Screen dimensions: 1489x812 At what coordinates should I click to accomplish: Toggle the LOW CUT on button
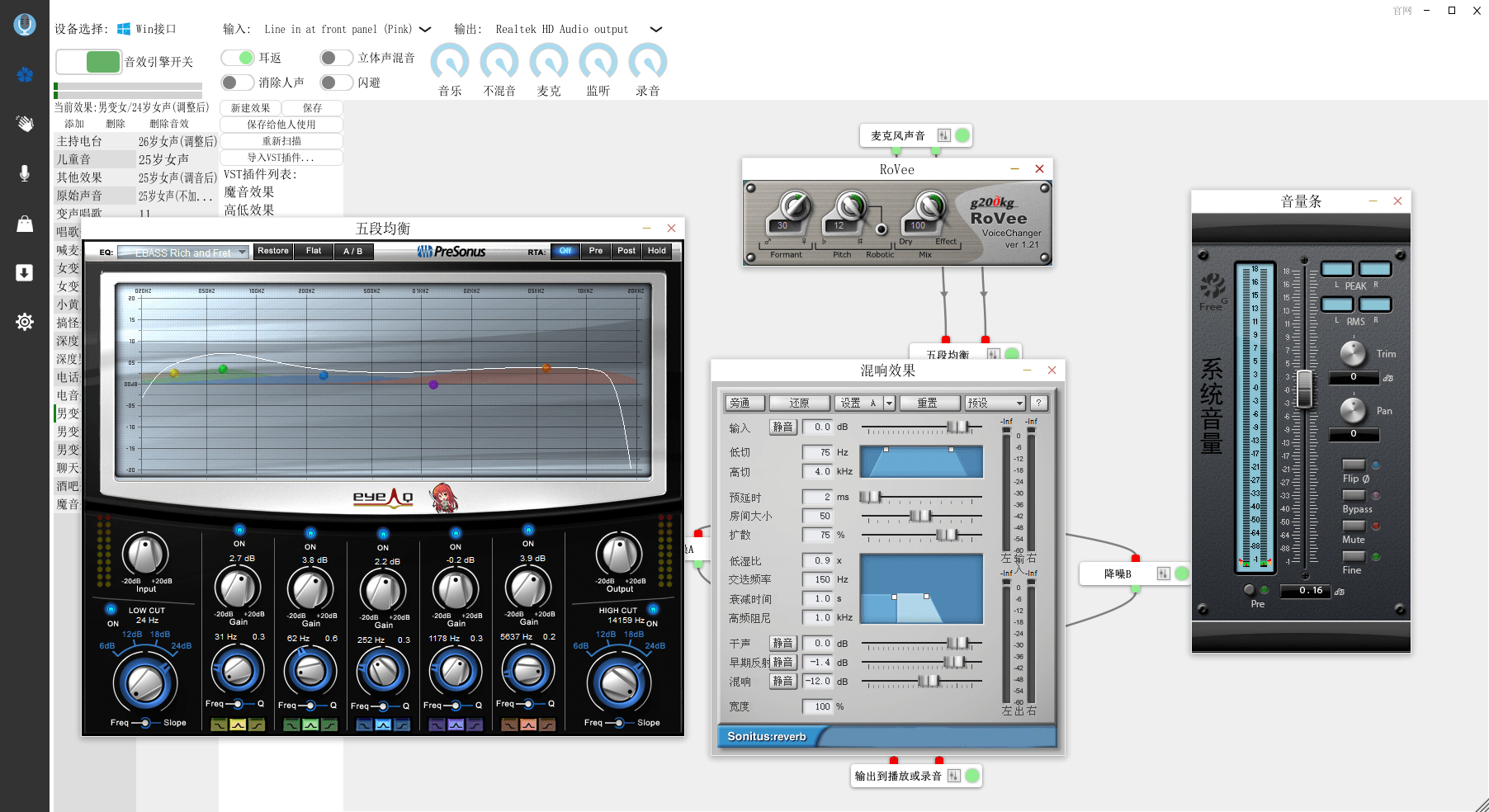(111, 610)
